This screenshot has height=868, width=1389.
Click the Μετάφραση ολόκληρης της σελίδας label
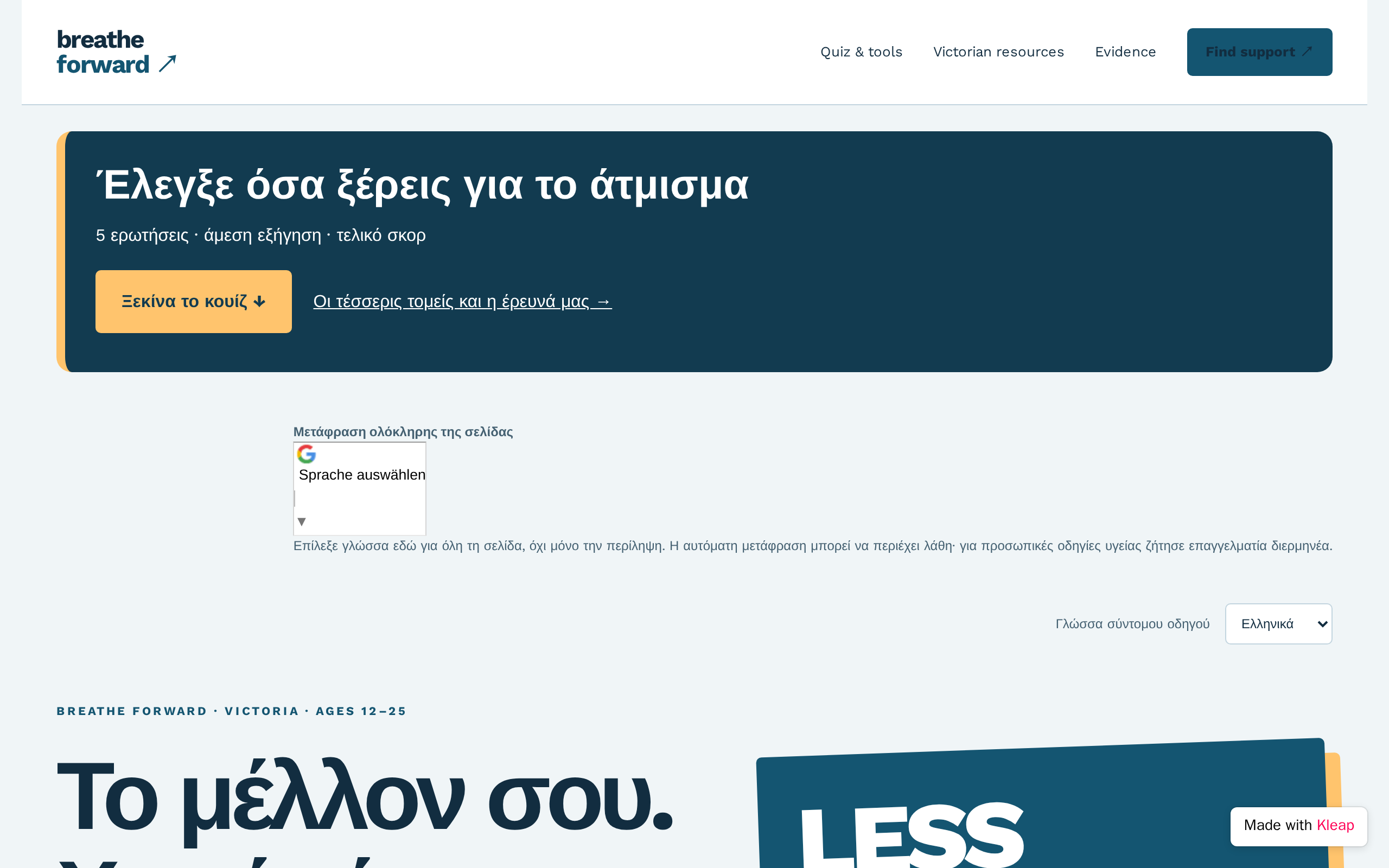point(403,432)
